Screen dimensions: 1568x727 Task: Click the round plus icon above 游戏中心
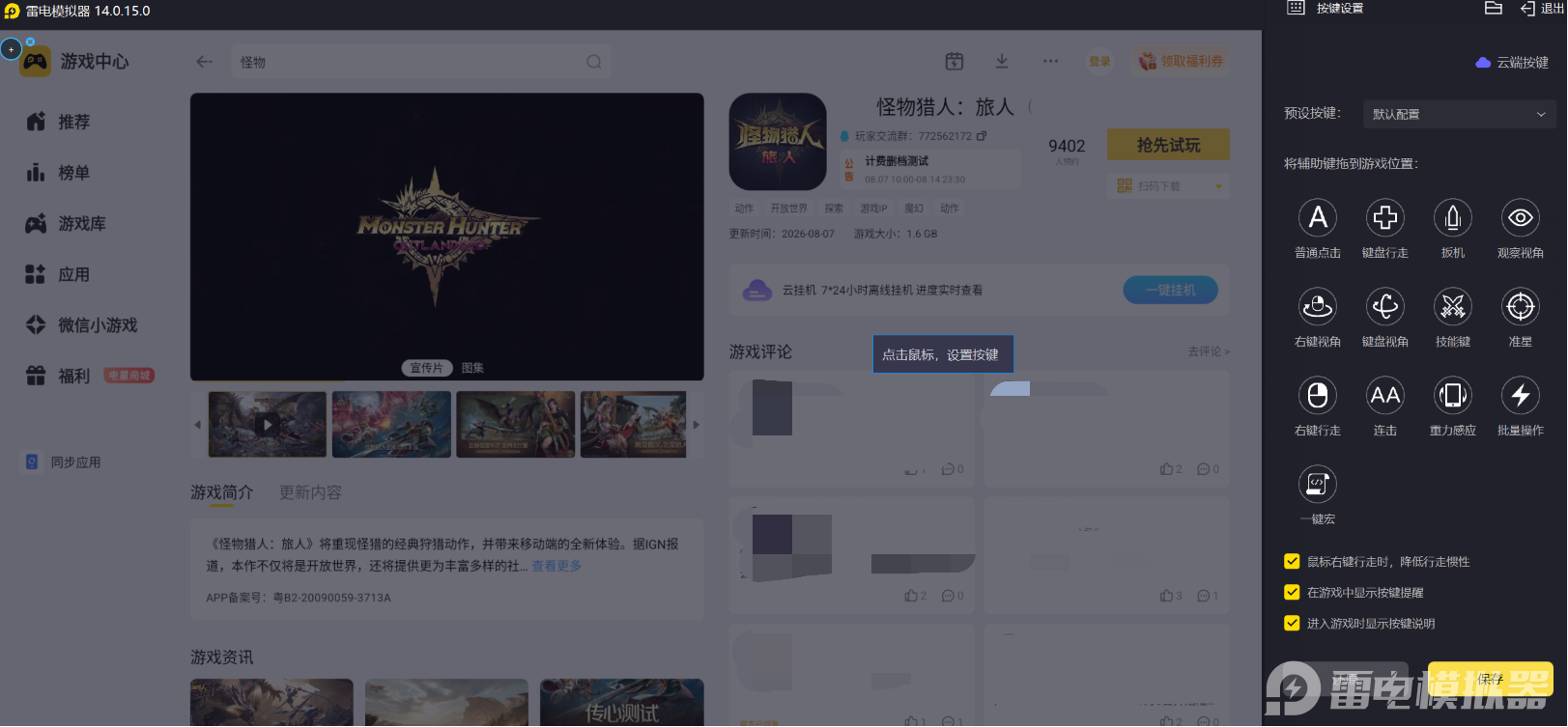click(x=11, y=49)
